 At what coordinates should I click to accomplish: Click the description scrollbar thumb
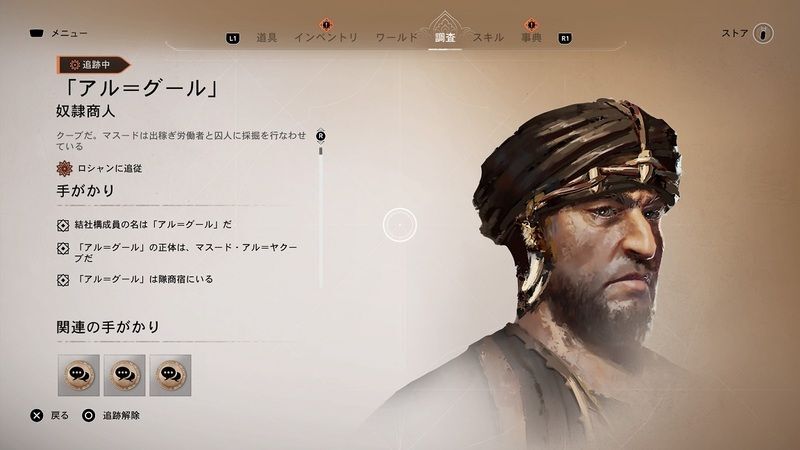(320, 151)
